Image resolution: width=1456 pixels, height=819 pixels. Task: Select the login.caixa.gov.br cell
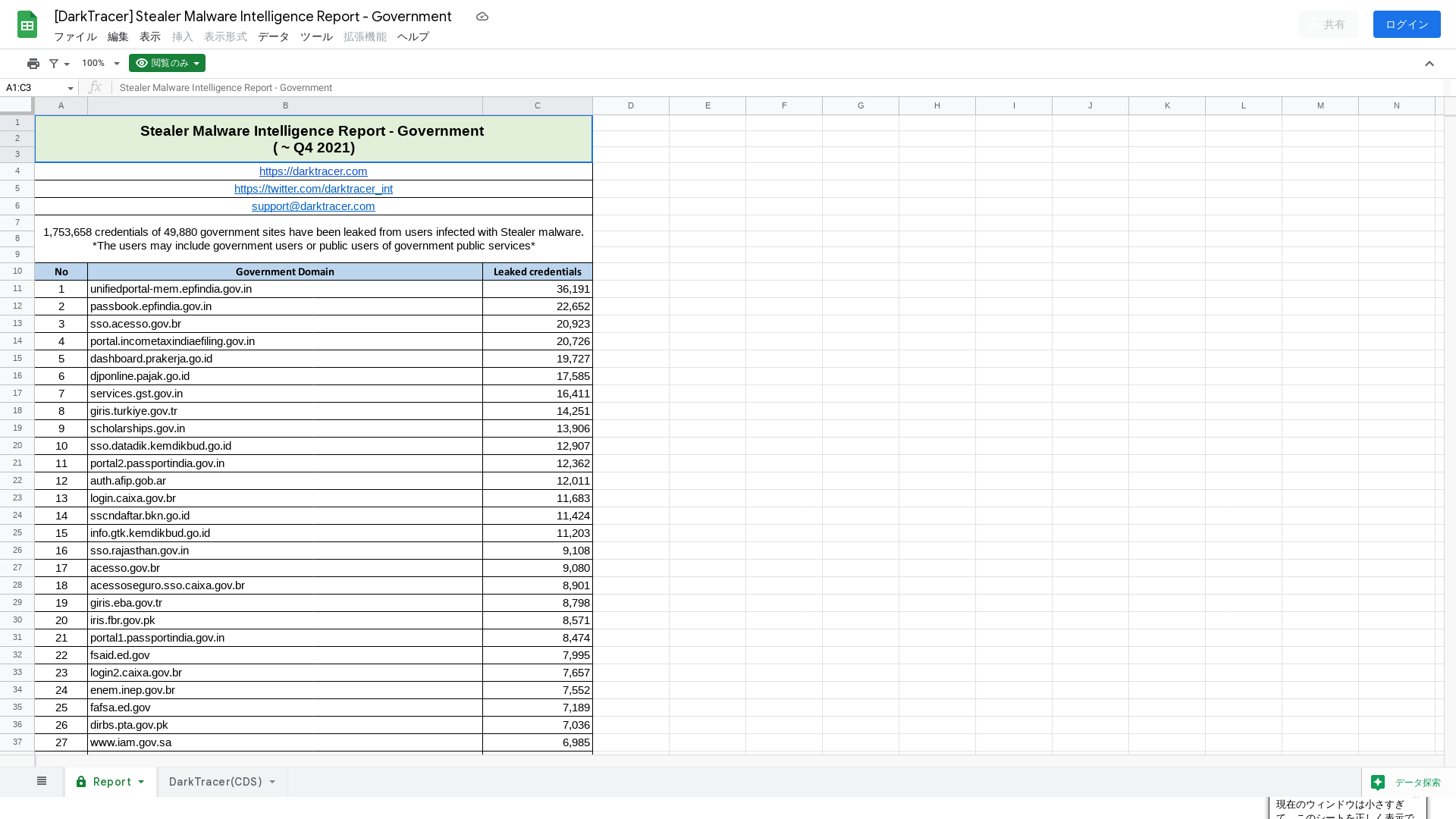[x=285, y=498]
